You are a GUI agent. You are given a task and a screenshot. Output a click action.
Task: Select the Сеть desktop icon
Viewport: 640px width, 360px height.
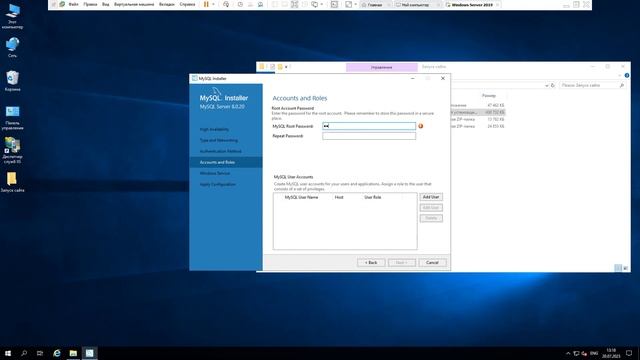point(13,47)
